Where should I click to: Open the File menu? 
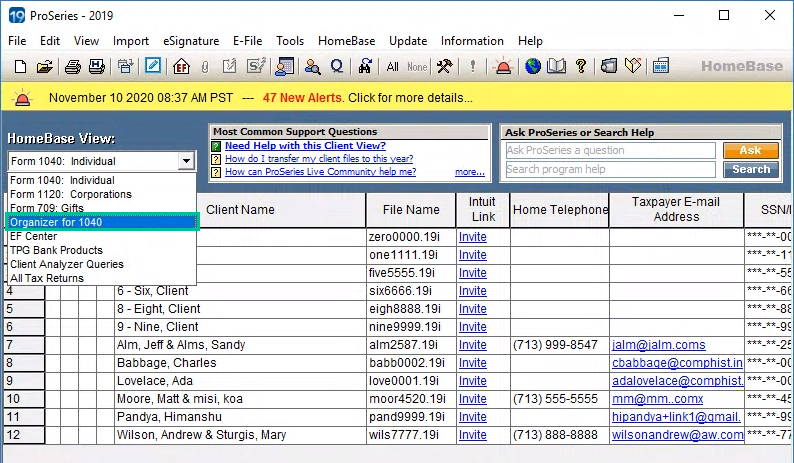coord(17,41)
